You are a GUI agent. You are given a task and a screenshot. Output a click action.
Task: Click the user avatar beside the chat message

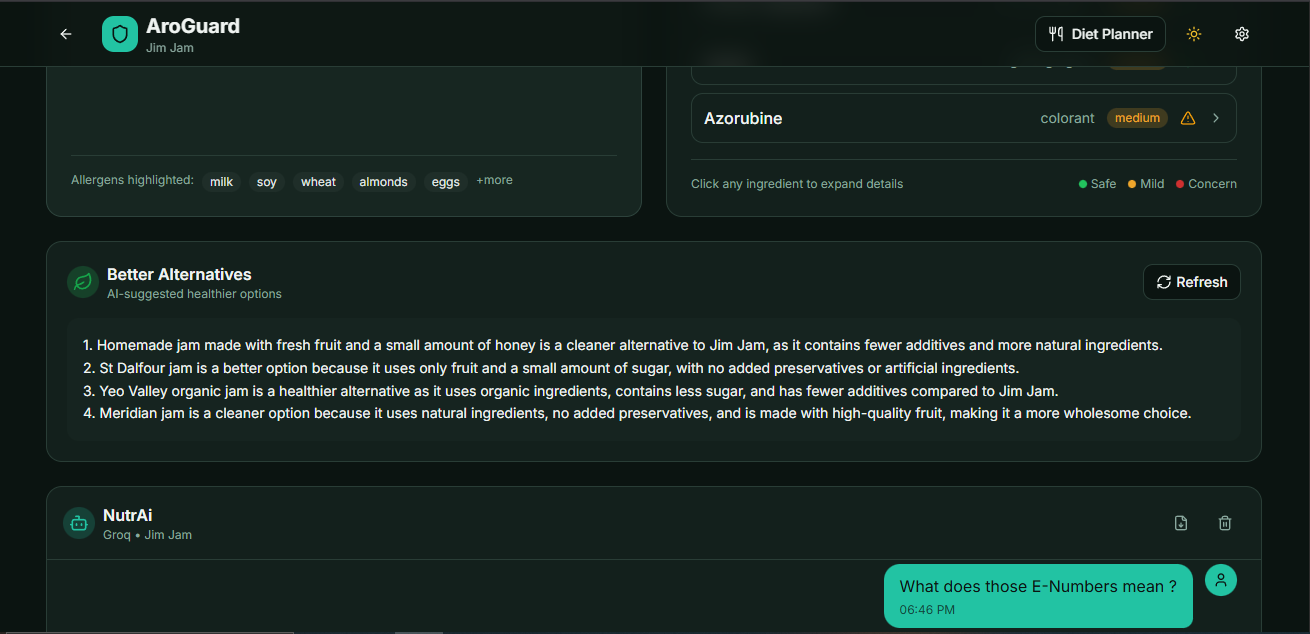click(x=1221, y=580)
